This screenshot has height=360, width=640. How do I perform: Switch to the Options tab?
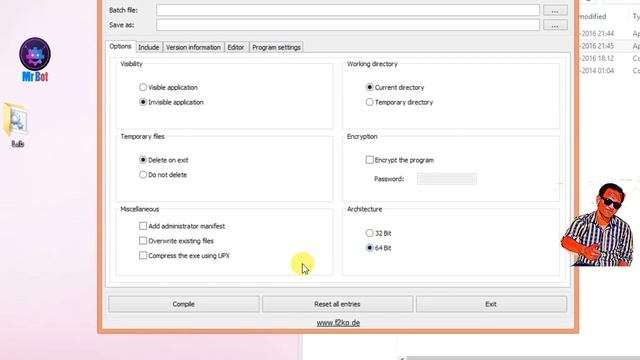pyautogui.click(x=120, y=47)
